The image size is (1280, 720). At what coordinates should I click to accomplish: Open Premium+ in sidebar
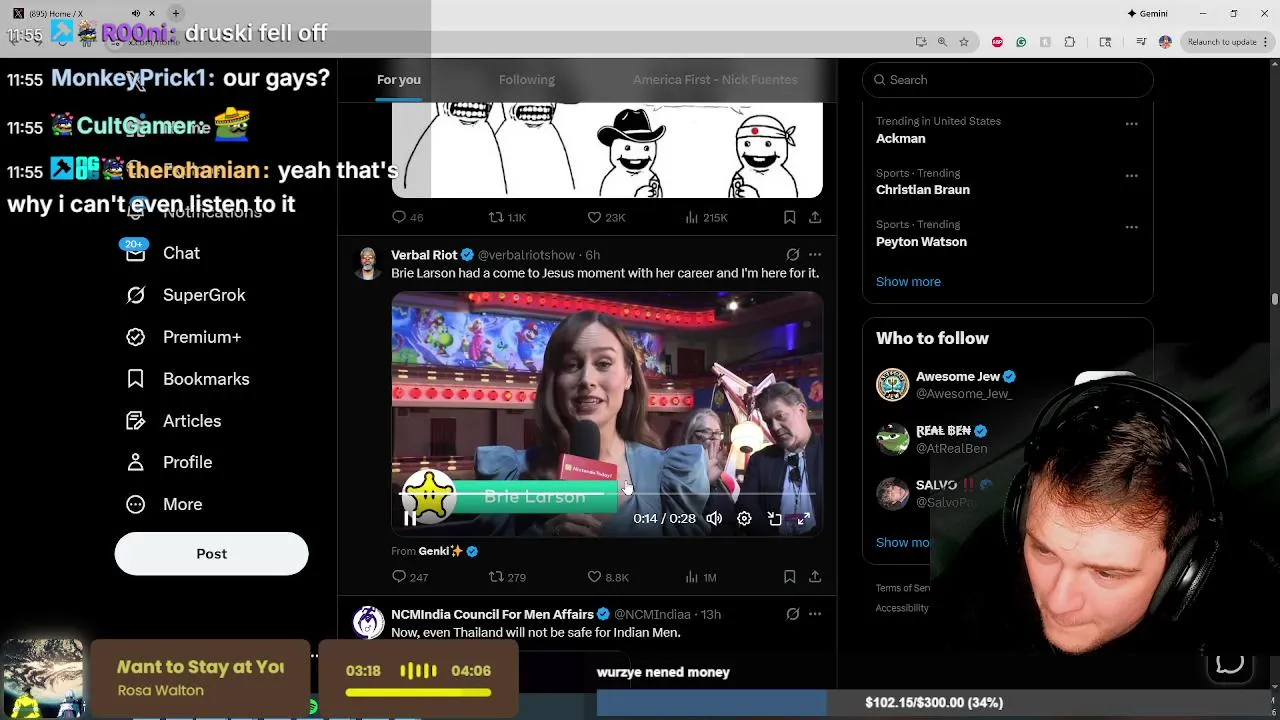[x=184, y=337]
